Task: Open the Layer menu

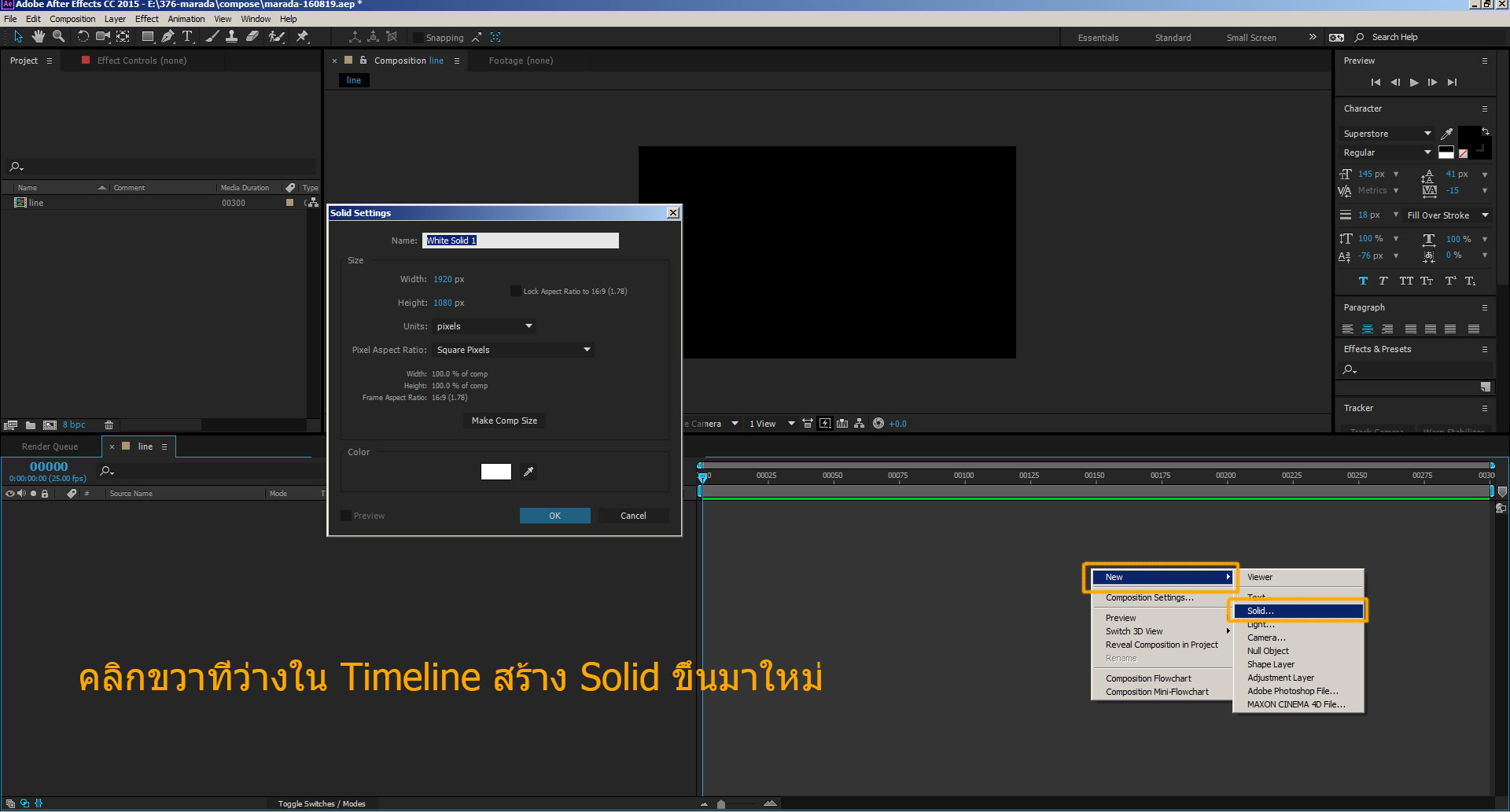Action: (x=115, y=19)
